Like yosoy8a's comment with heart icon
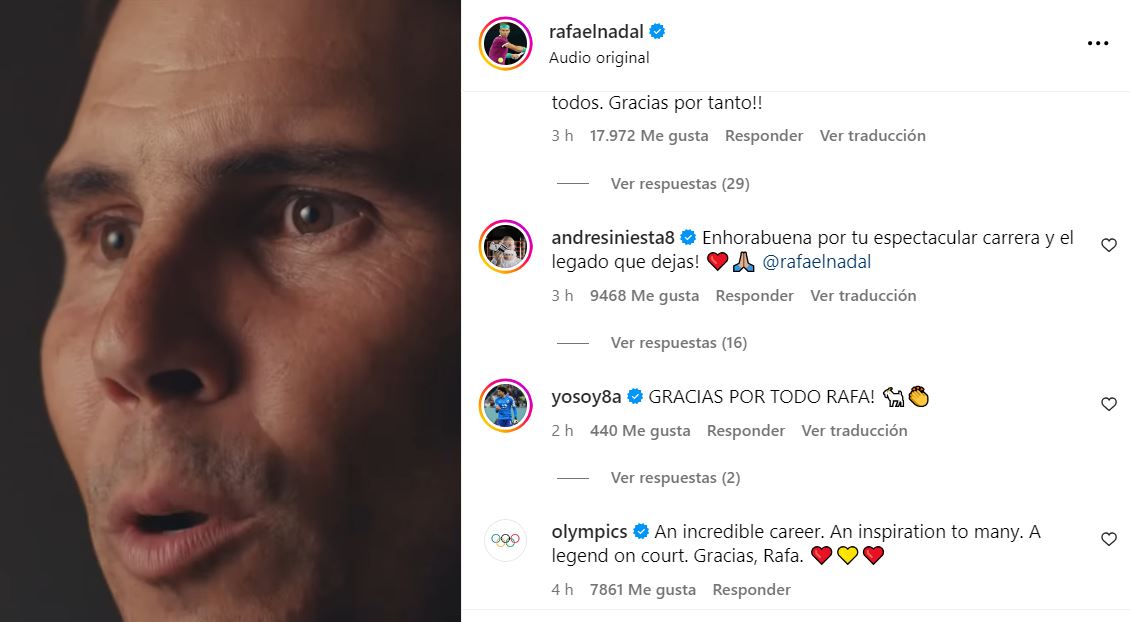Image resolution: width=1130 pixels, height=622 pixels. pyautogui.click(x=1109, y=404)
